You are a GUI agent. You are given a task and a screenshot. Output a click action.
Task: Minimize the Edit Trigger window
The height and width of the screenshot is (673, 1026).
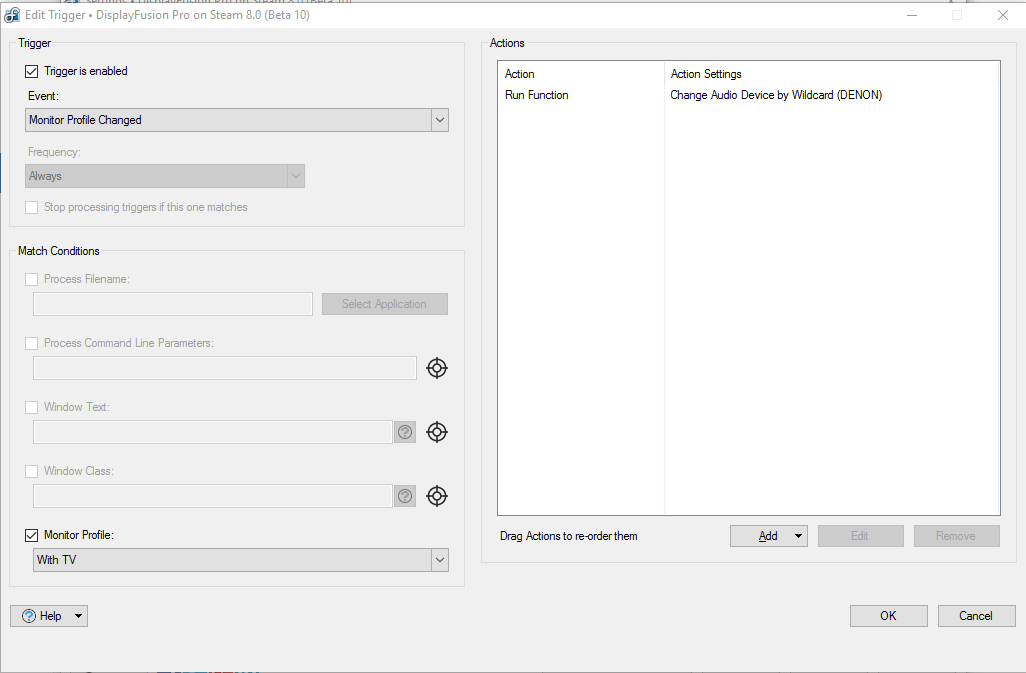910,15
